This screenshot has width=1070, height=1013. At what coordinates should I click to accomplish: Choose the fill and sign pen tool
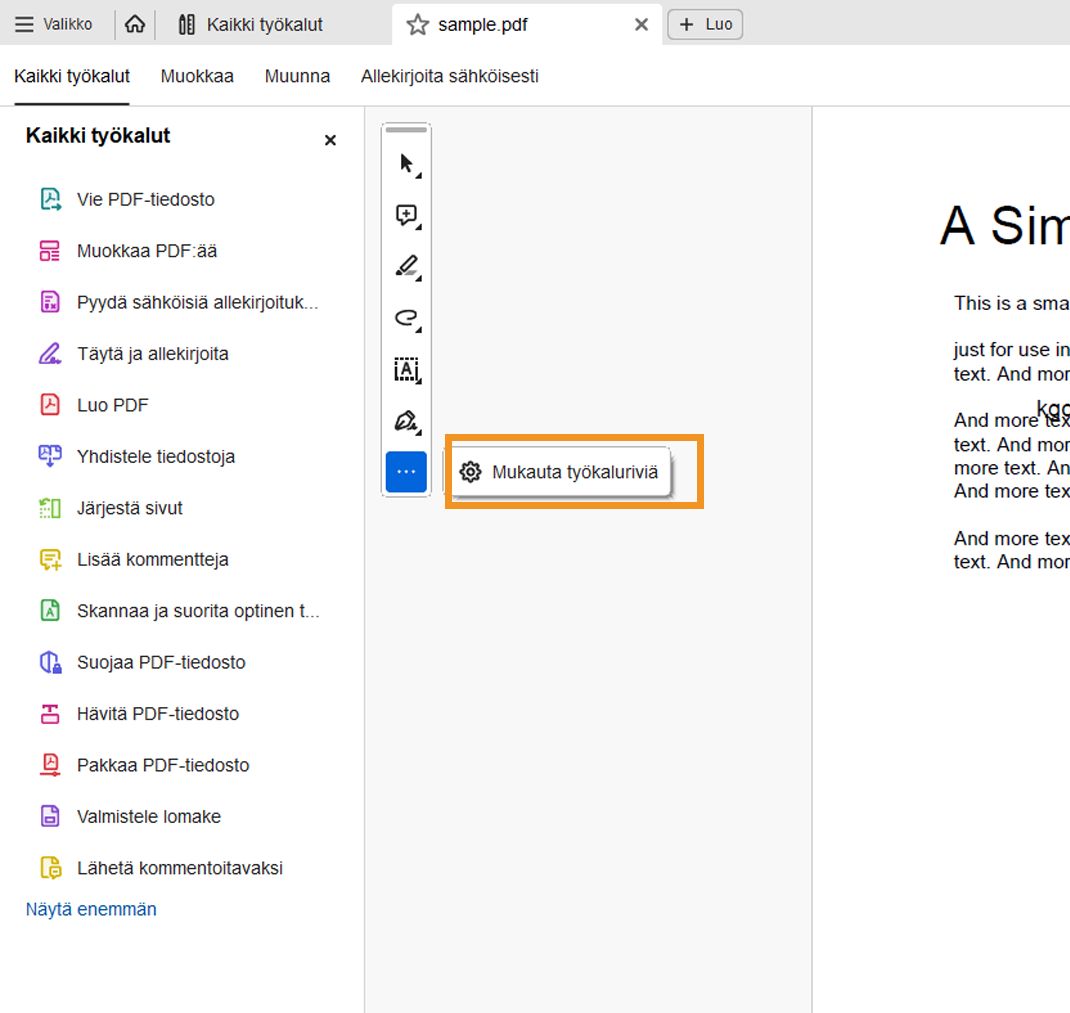(x=406, y=421)
